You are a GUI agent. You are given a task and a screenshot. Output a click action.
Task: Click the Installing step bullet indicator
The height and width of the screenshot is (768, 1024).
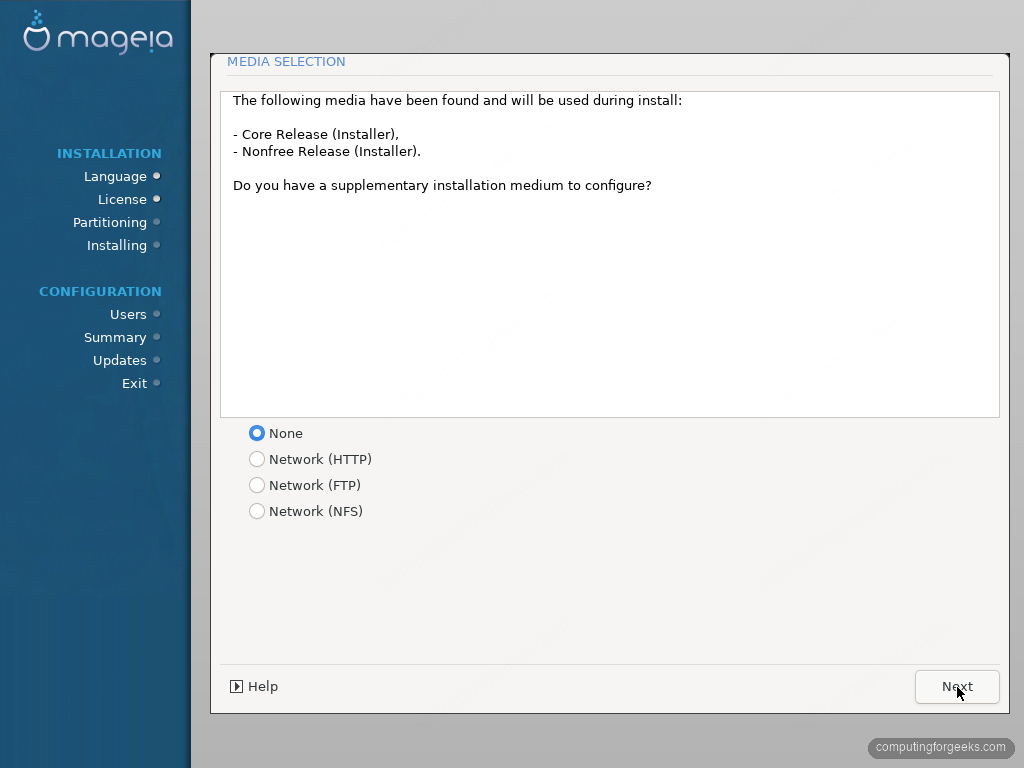pos(157,245)
